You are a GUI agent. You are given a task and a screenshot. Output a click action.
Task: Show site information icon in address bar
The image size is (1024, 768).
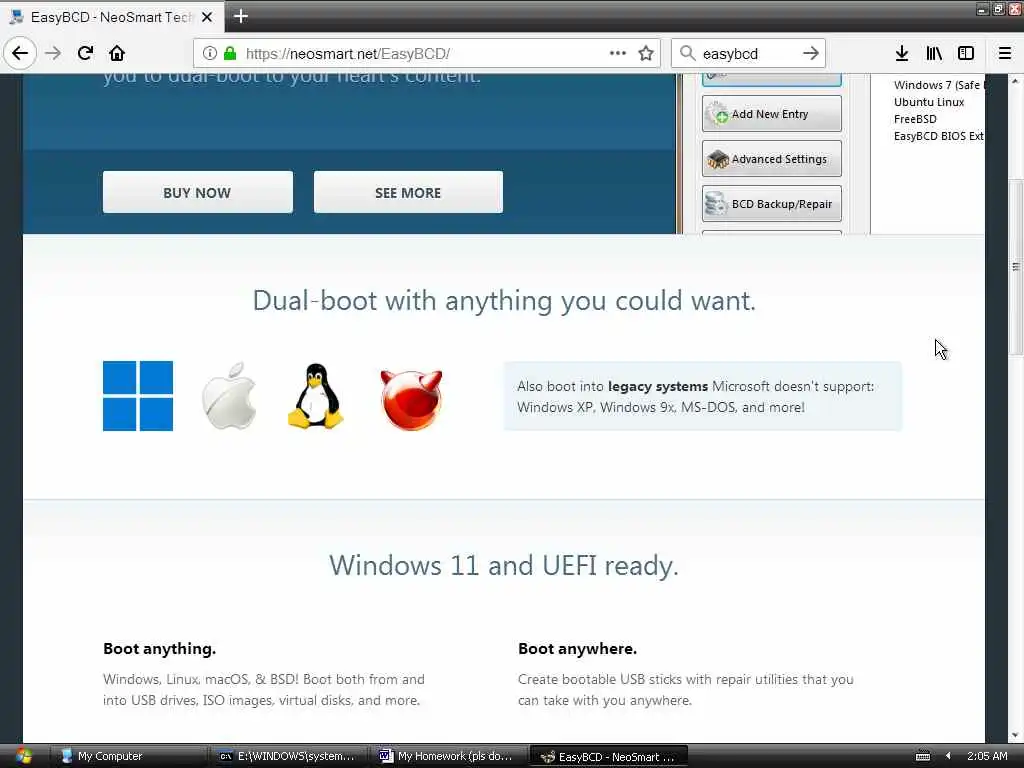tap(210, 54)
